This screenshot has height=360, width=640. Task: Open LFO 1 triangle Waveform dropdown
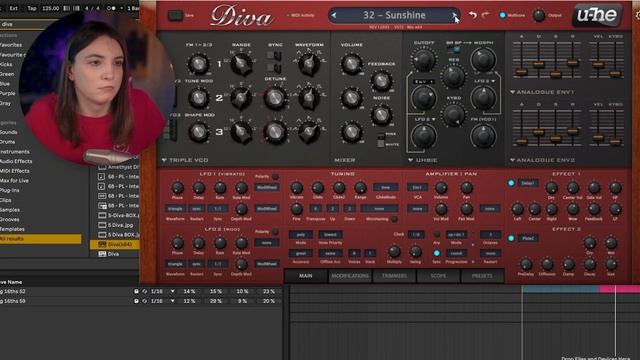tap(175, 209)
